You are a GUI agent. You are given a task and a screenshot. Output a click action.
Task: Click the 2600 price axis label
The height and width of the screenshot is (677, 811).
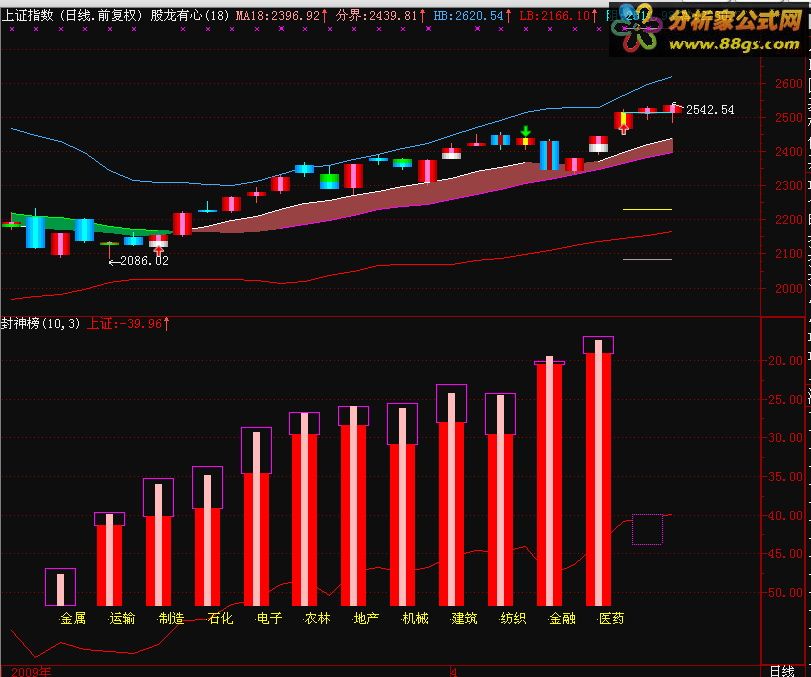(x=789, y=83)
